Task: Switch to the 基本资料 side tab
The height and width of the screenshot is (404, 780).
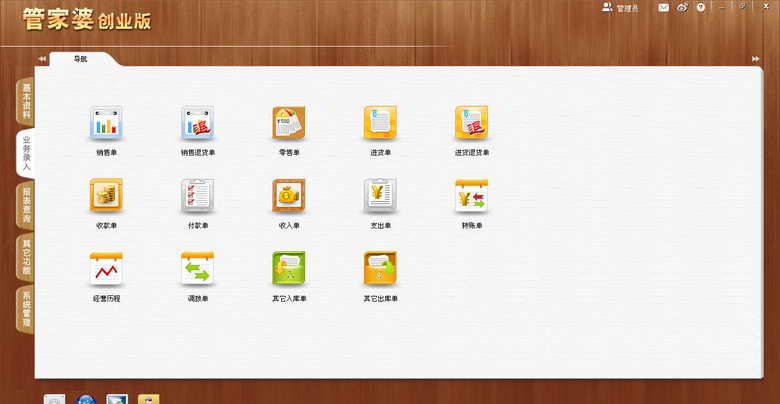Action: [26, 101]
